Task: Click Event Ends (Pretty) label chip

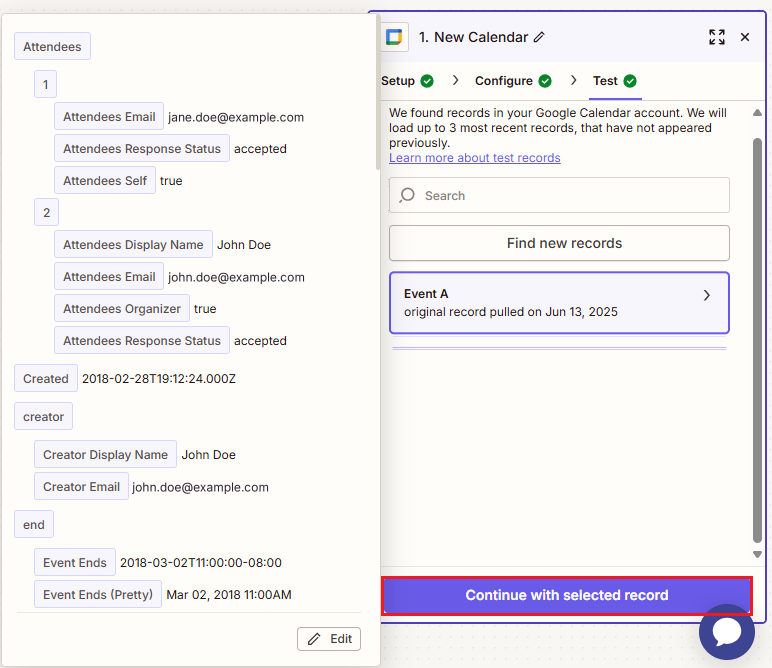Action: 98,594
